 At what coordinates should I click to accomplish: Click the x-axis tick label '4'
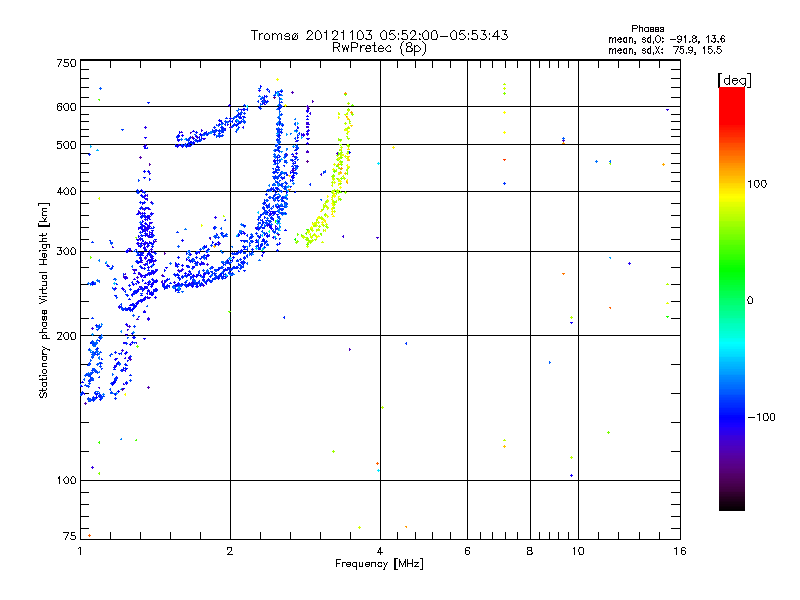click(380, 551)
